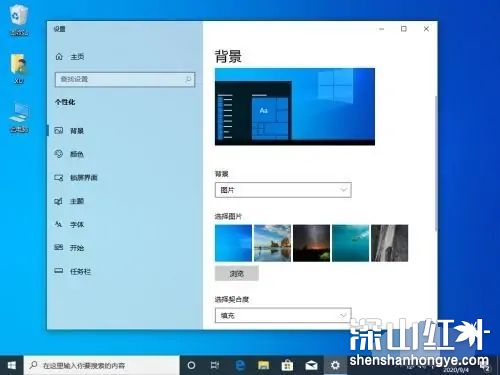Click the background preview image

(295, 107)
